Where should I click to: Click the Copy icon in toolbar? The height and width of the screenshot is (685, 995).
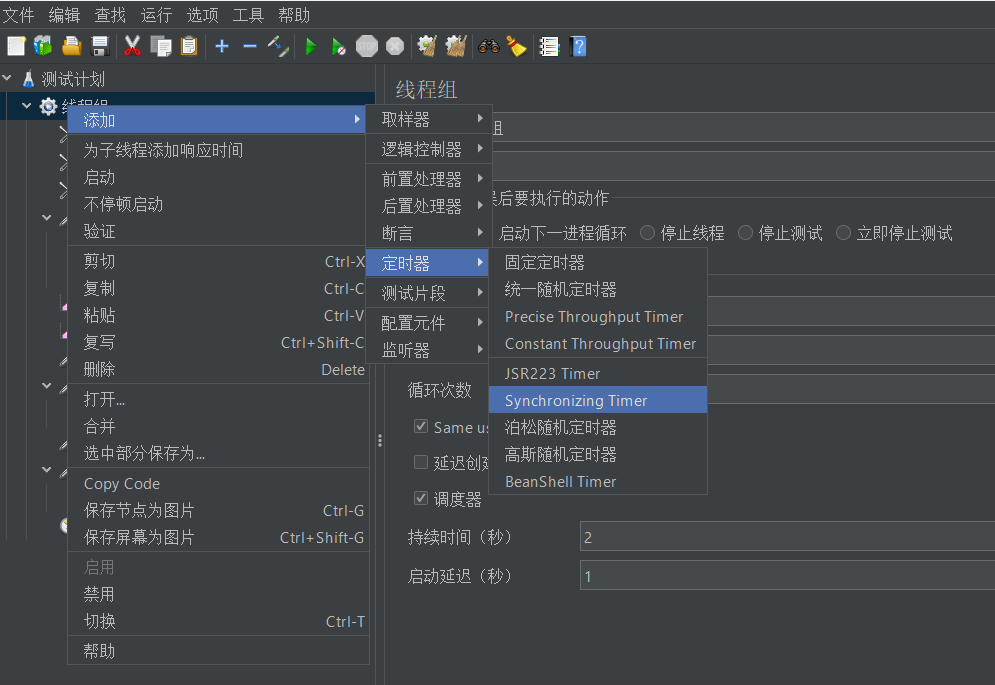(x=161, y=46)
